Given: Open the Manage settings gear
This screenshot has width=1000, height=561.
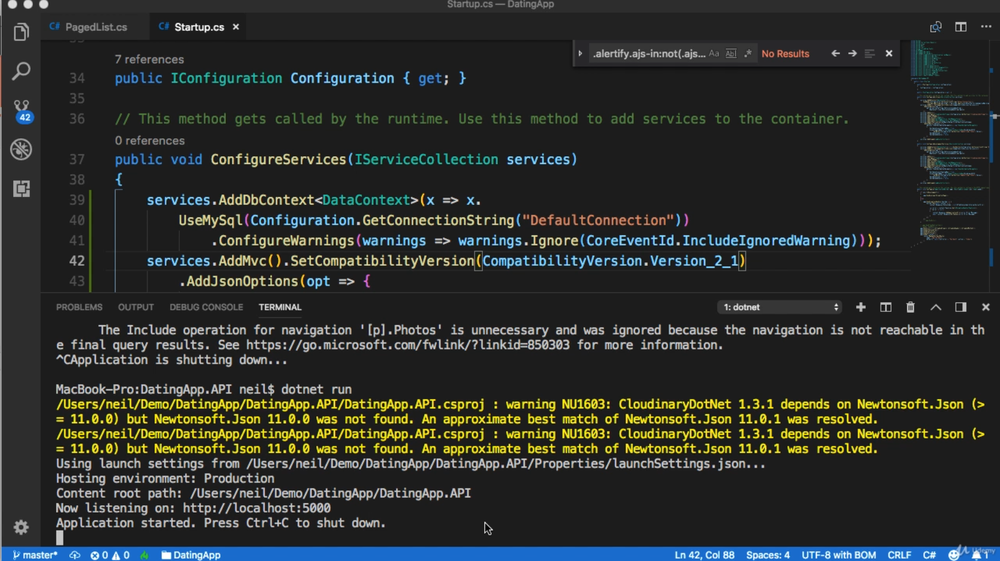Looking at the screenshot, I should pos(21,527).
